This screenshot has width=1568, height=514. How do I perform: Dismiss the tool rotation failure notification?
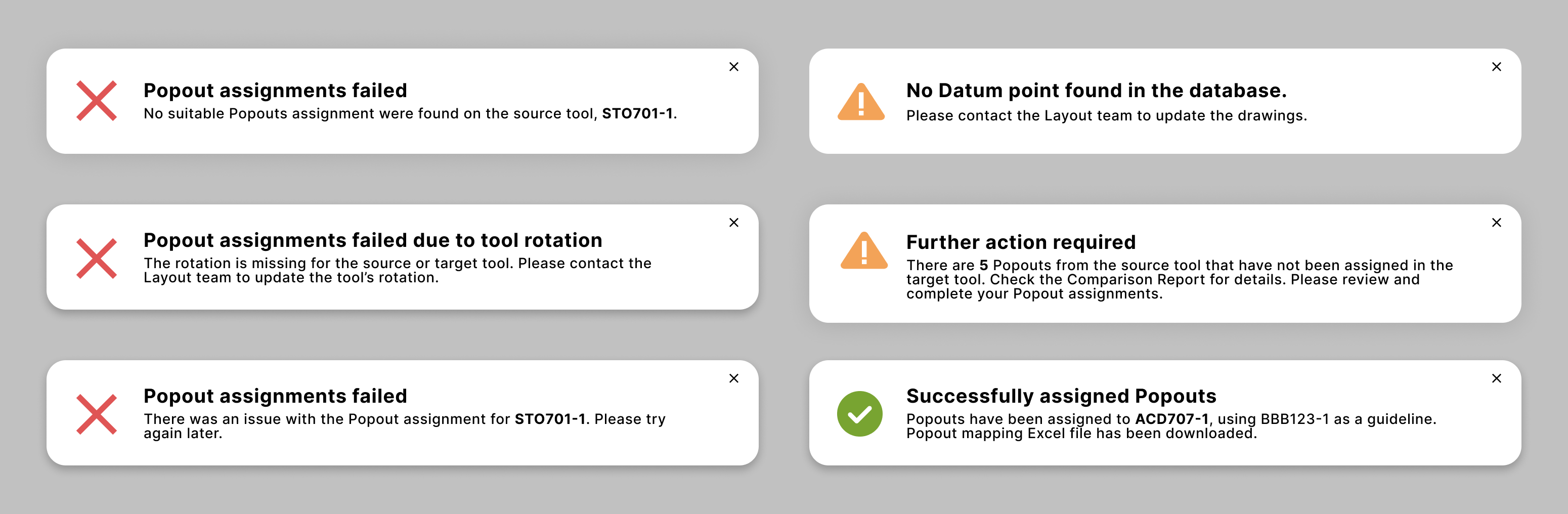[x=733, y=223]
